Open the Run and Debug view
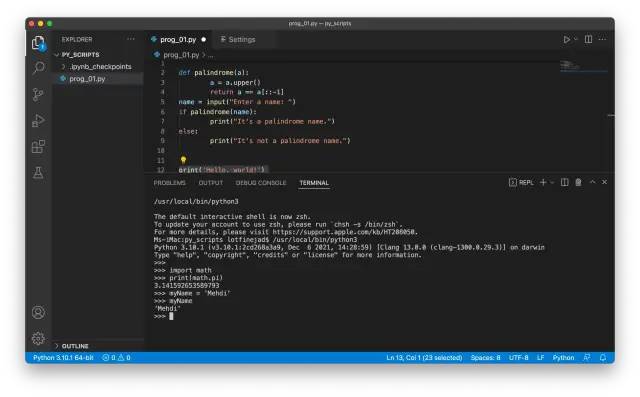Image resolution: width=640 pixels, height=397 pixels. point(38,120)
